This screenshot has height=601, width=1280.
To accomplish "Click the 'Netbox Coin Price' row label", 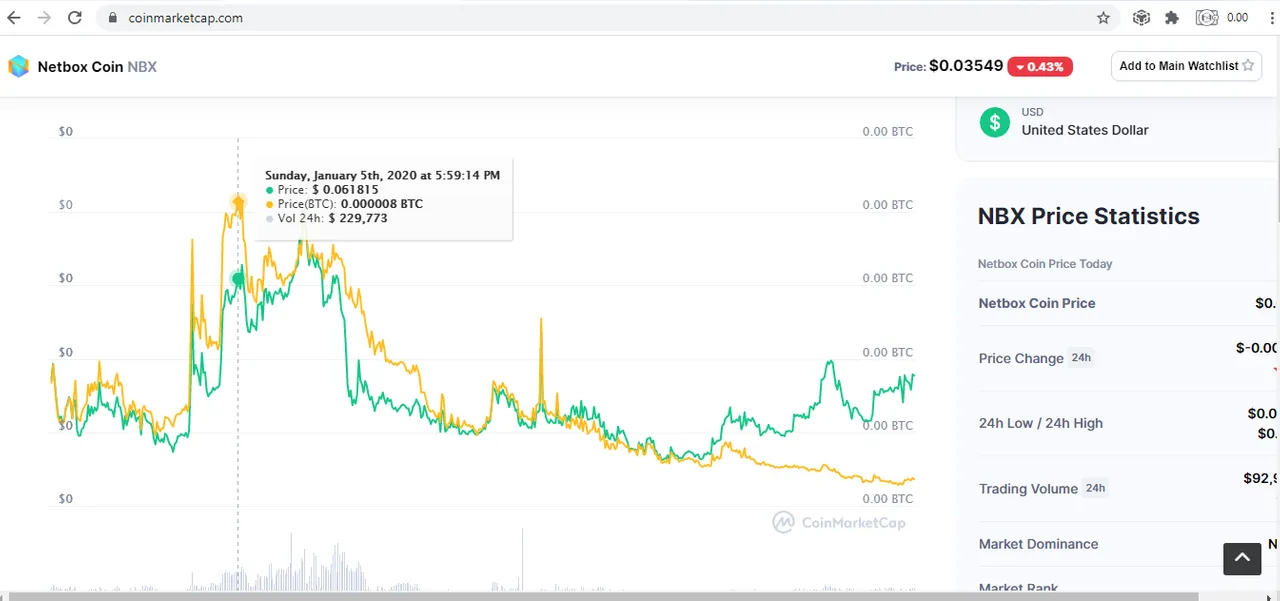I will coord(1037,303).
